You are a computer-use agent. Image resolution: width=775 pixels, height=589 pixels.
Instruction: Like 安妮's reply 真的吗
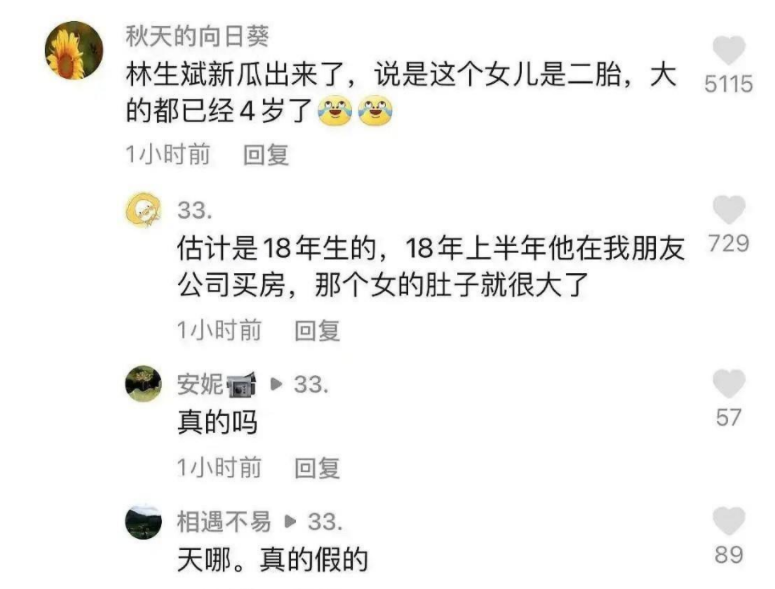[x=729, y=383]
